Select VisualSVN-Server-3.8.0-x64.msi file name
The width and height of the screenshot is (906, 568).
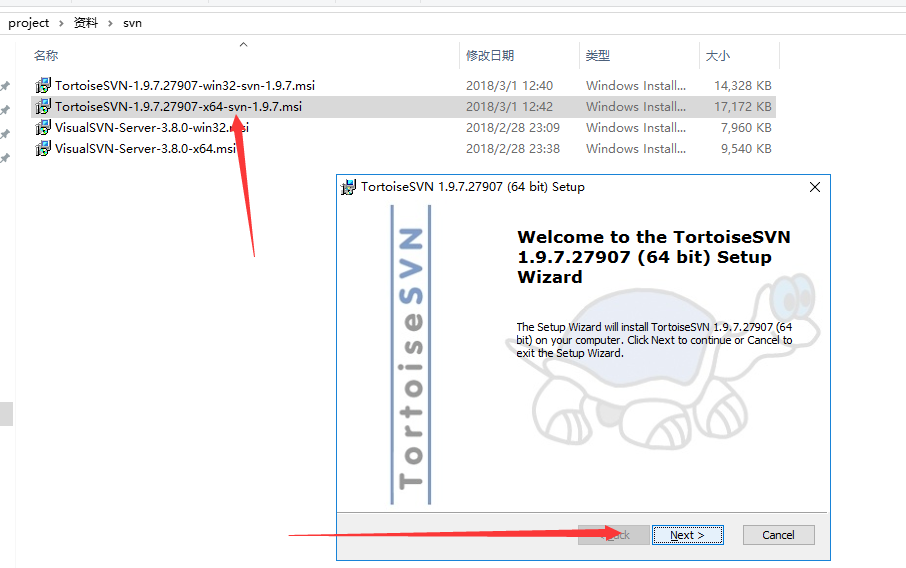(146, 149)
